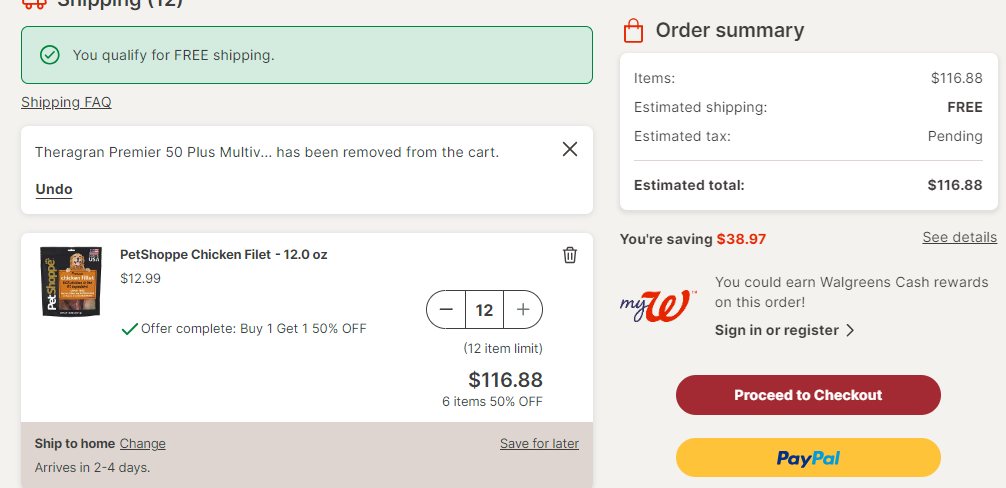Open the PetShoppe Chicken Filet product image
Image resolution: width=1006 pixels, height=488 pixels.
(71, 281)
